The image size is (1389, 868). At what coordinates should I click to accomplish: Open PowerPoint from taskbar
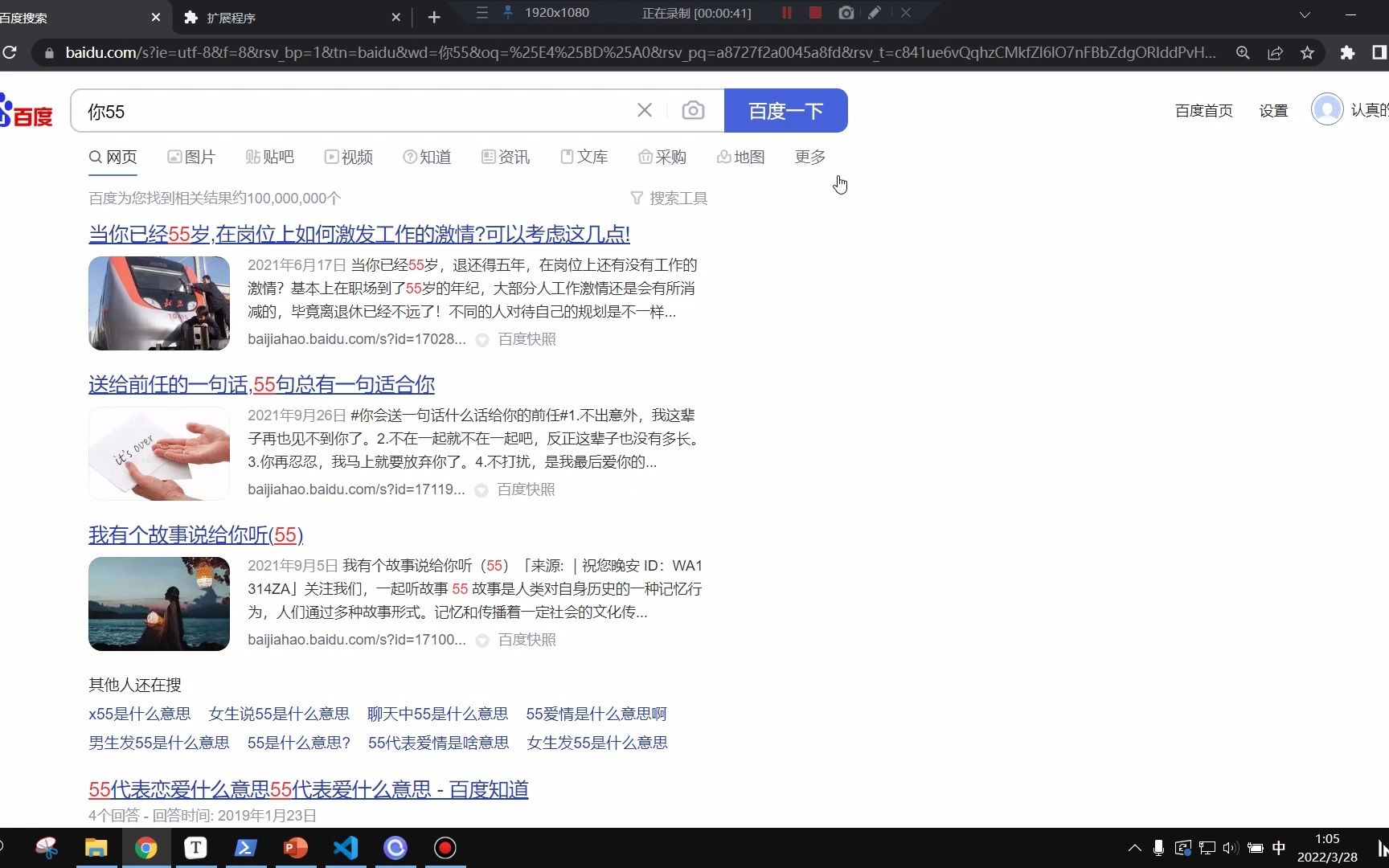[x=295, y=848]
